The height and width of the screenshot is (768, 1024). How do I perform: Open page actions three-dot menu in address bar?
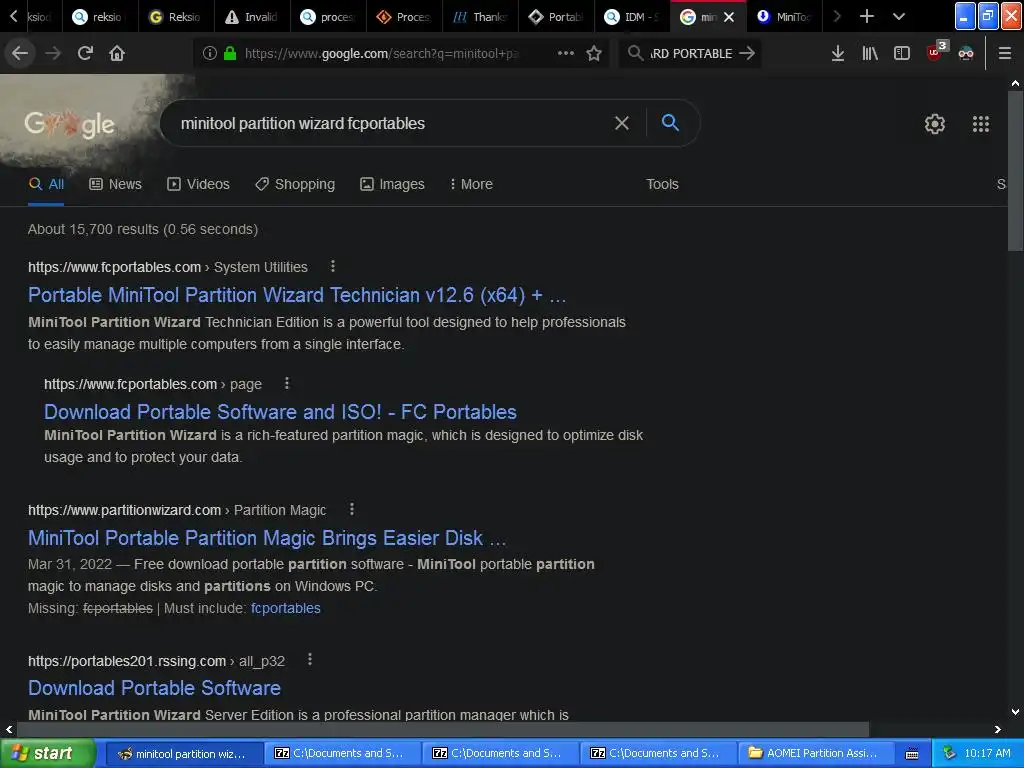pyautogui.click(x=566, y=53)
